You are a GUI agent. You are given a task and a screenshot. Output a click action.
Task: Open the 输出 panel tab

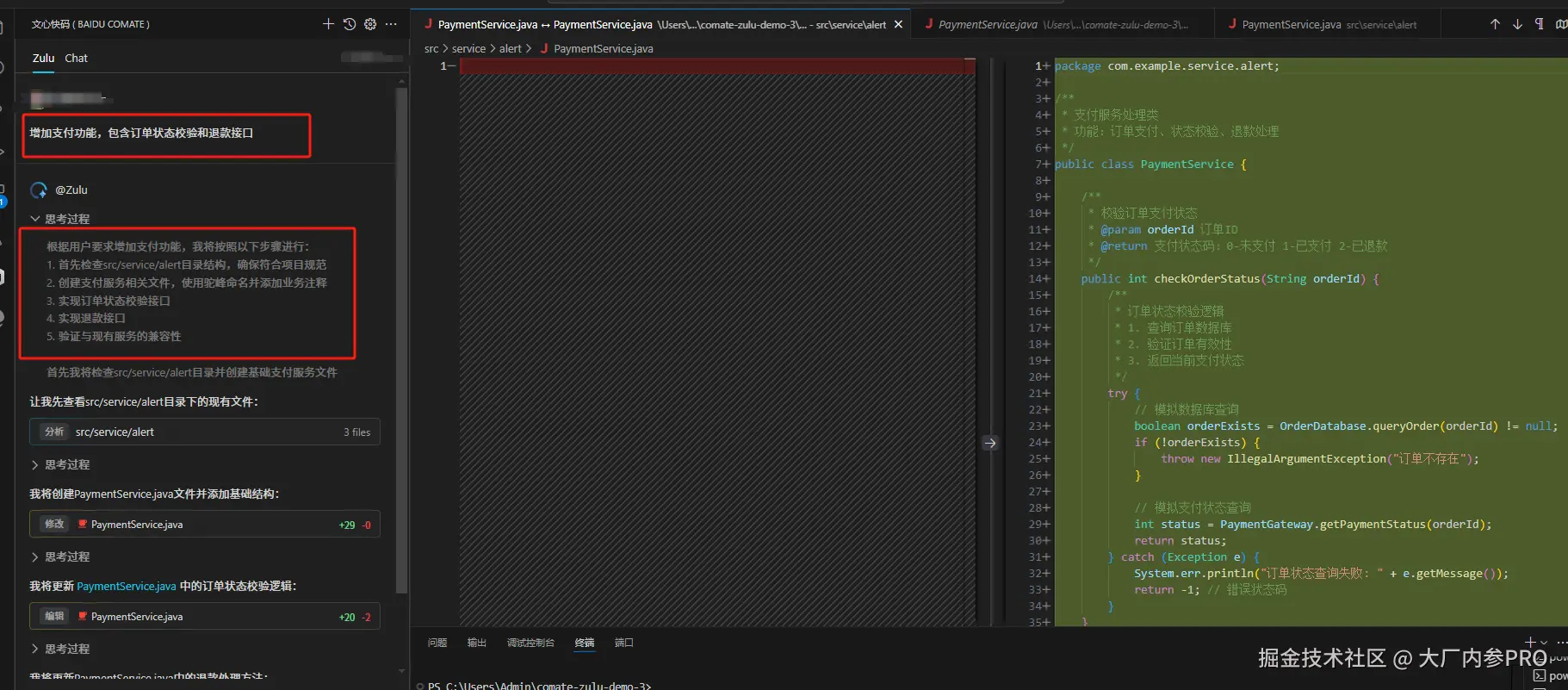click(476, 643)
